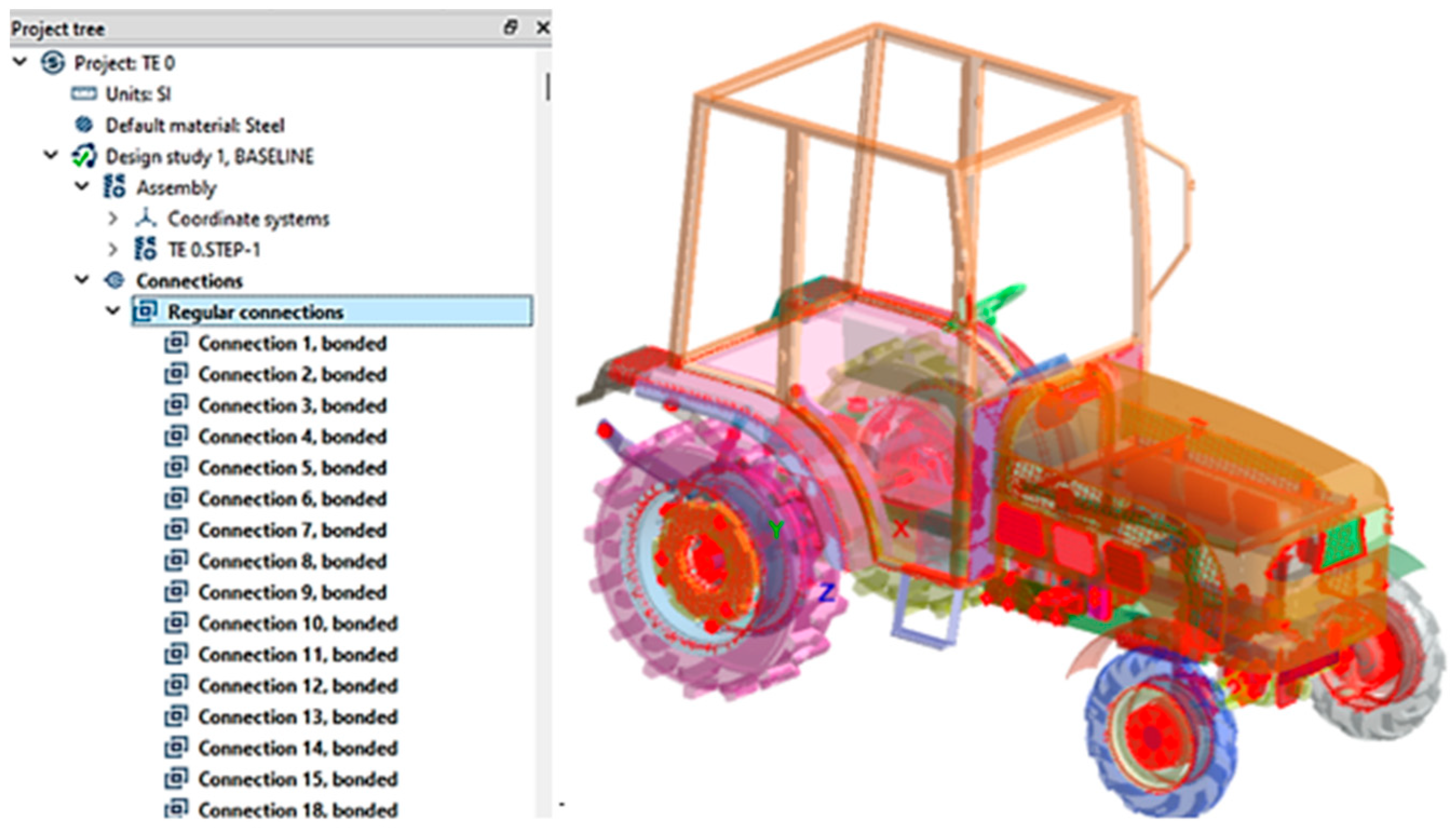Select 'Connection 15, bonded' row
The width and height of the screenshot is (1456, 830).
[297, 779]
